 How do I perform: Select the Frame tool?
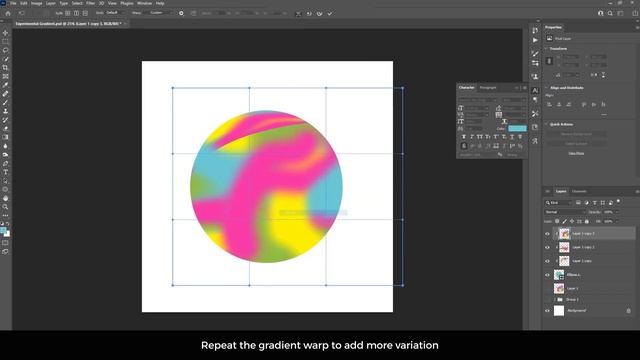coord(5,76)
